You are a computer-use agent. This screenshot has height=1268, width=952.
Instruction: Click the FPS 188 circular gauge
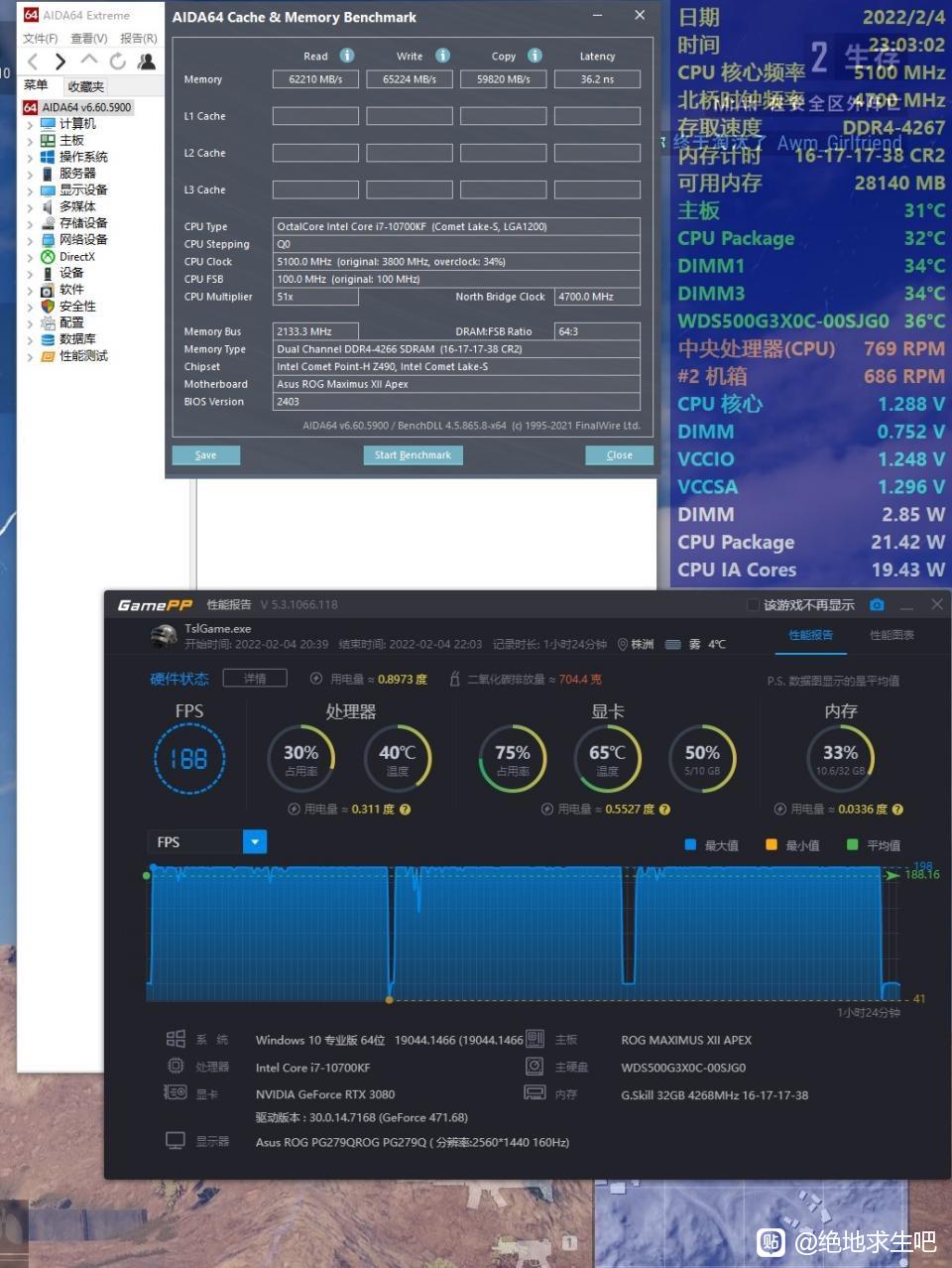point(188,759)
